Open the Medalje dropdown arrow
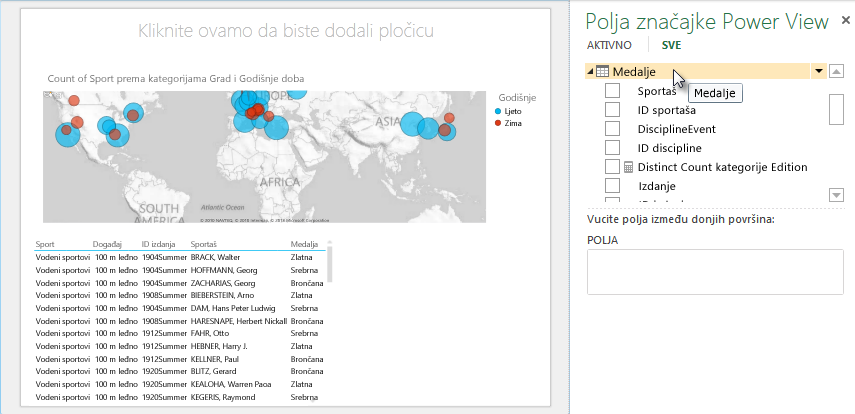Viewport: 855px width, 414px height. (x=818, y=71)
